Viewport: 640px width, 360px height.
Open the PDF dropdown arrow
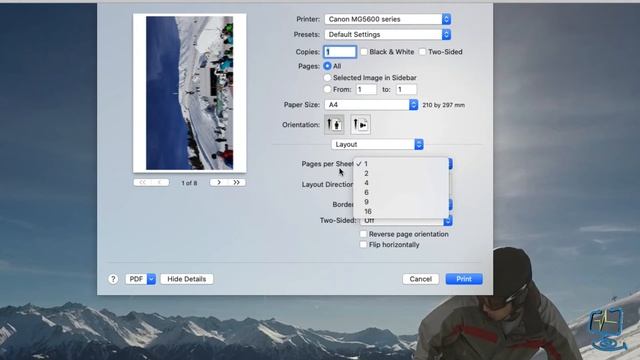coord(151,279)
